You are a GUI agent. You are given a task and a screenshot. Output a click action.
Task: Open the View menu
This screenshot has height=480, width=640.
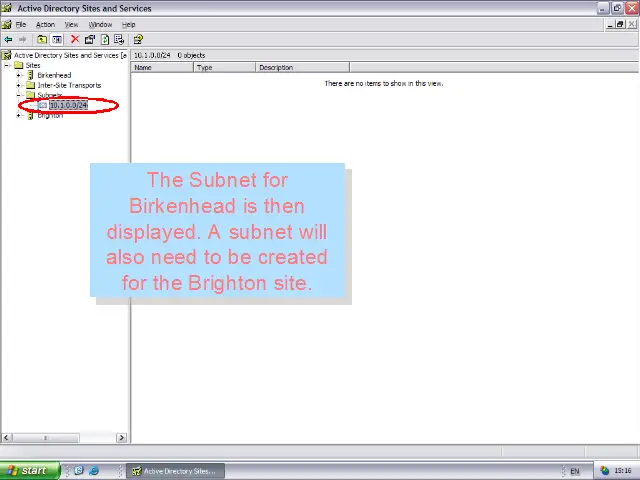pyautogui.click(x=71, y=24)
